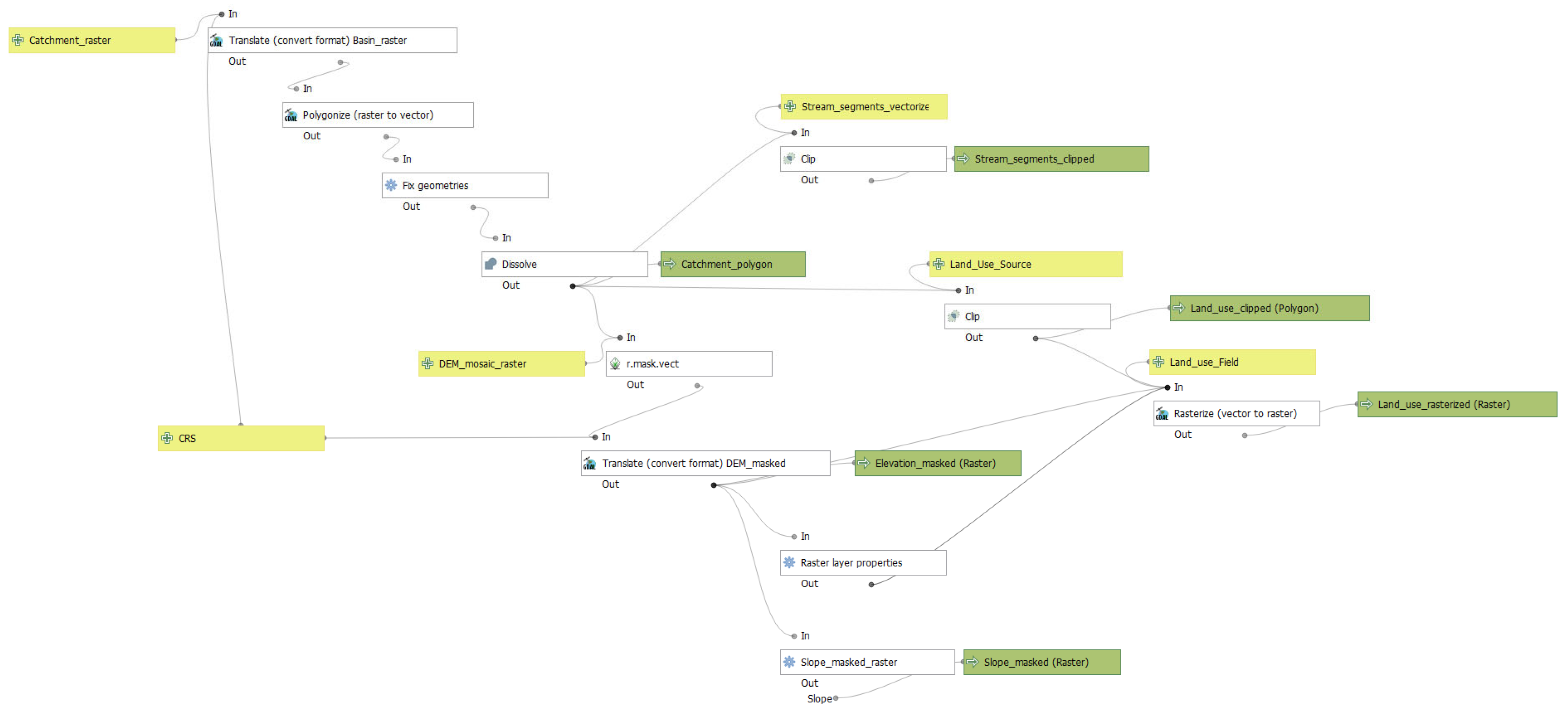Viewport: 1568px width, 712px height.
Task: Select the Translate DEM_masked algorithm node
Action: click(705, 463)
